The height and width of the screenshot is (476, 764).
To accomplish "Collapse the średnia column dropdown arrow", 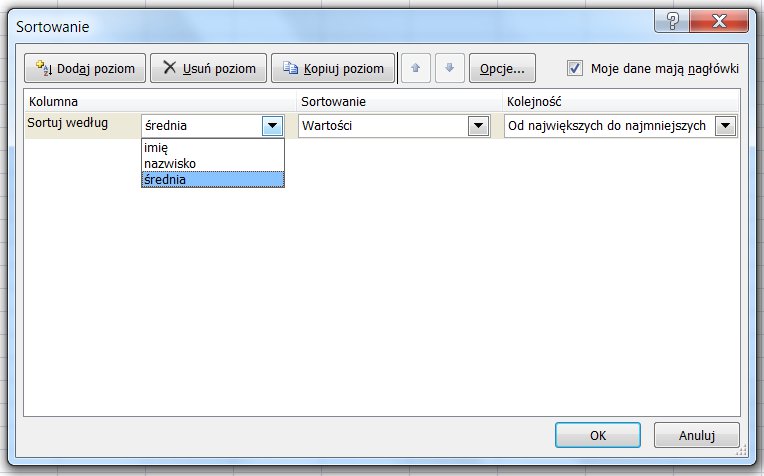I will point(272,126).
